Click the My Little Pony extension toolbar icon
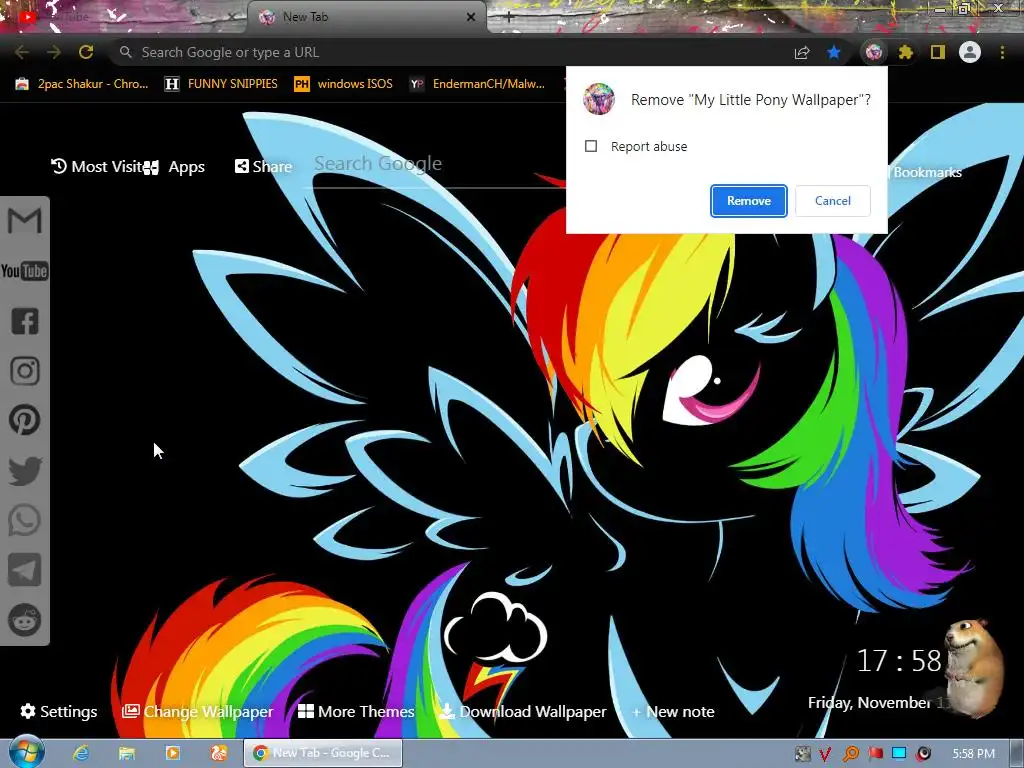Viewport: 1024px width, 768px height. (x=874, y=52)
